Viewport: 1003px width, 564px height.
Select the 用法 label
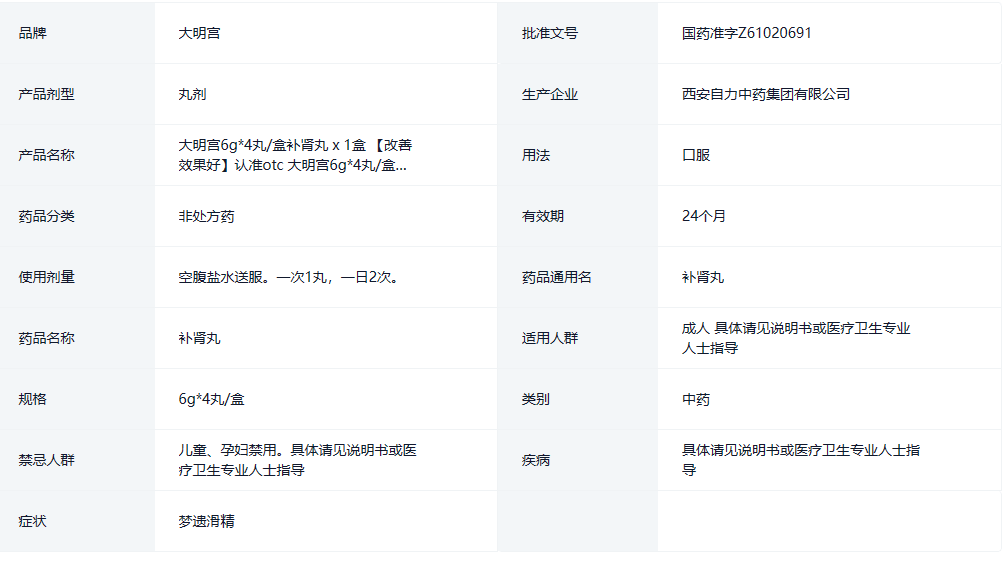(535, 155)
